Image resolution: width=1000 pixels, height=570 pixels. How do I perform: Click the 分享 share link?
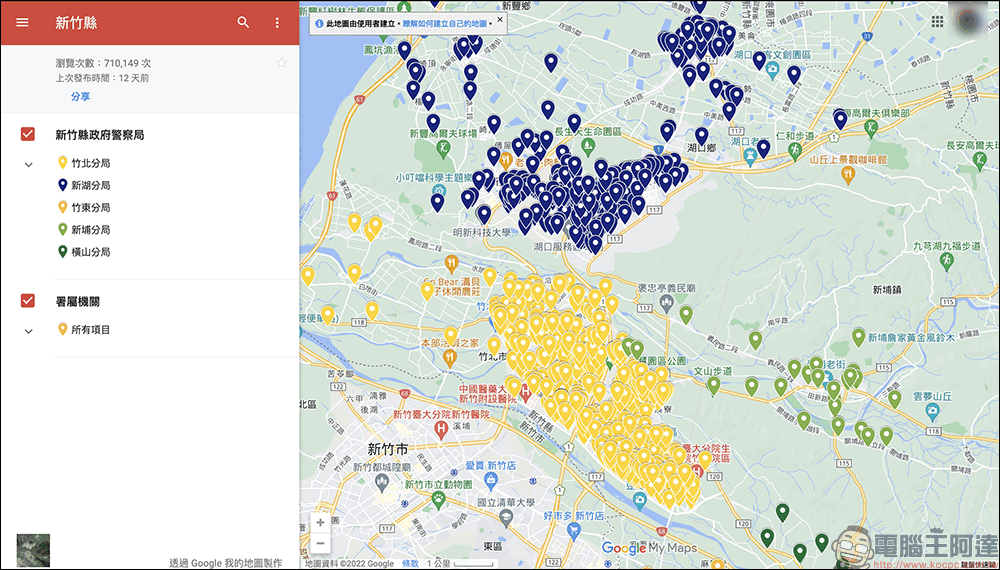coord(80,97)
